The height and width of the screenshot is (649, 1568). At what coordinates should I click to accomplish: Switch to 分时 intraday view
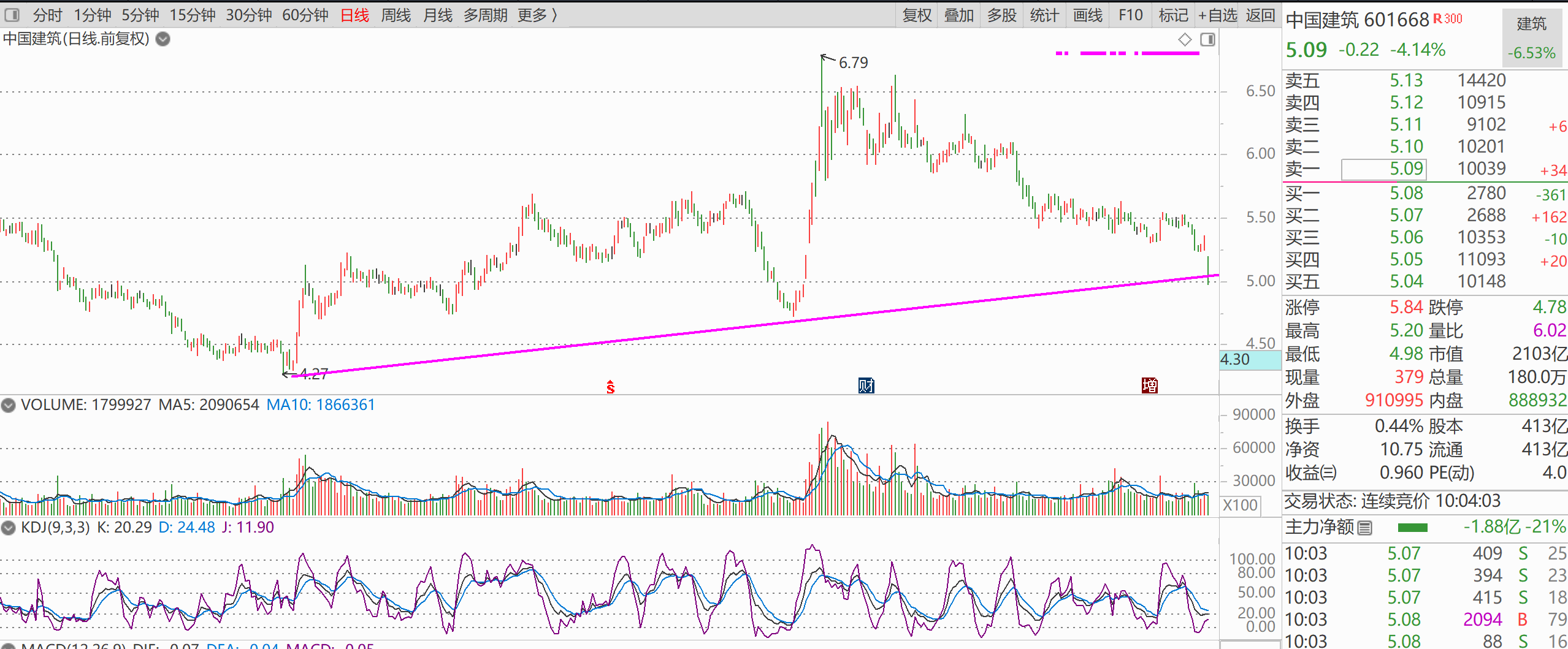coord(47,15)
